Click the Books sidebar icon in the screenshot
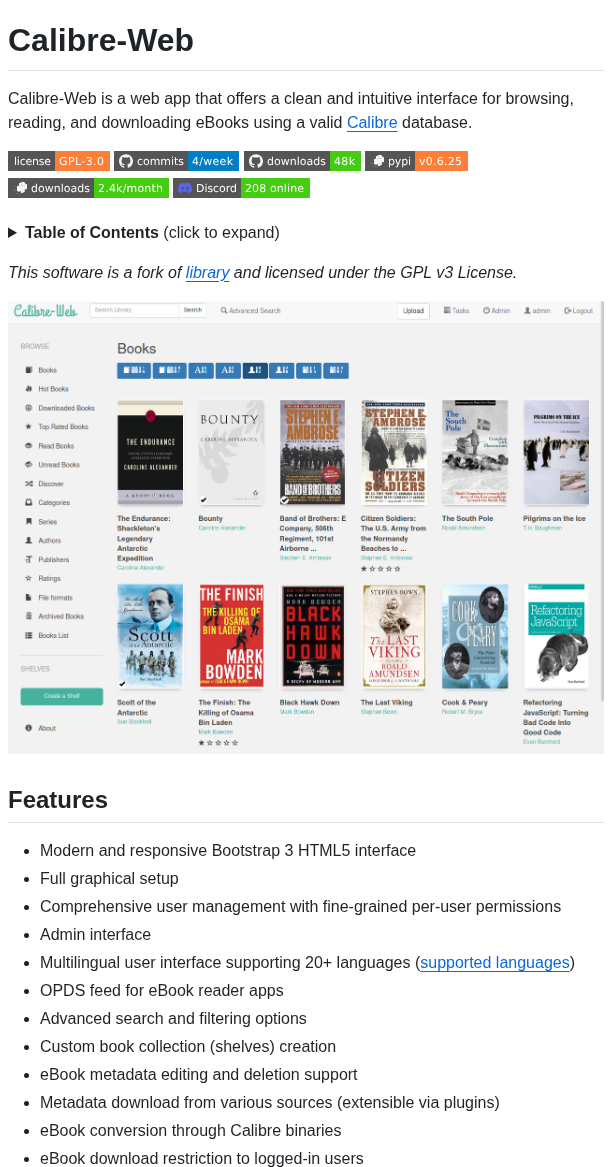Image resolution: width=611 pixels, height=1167 pixels. tap(29, 370)
